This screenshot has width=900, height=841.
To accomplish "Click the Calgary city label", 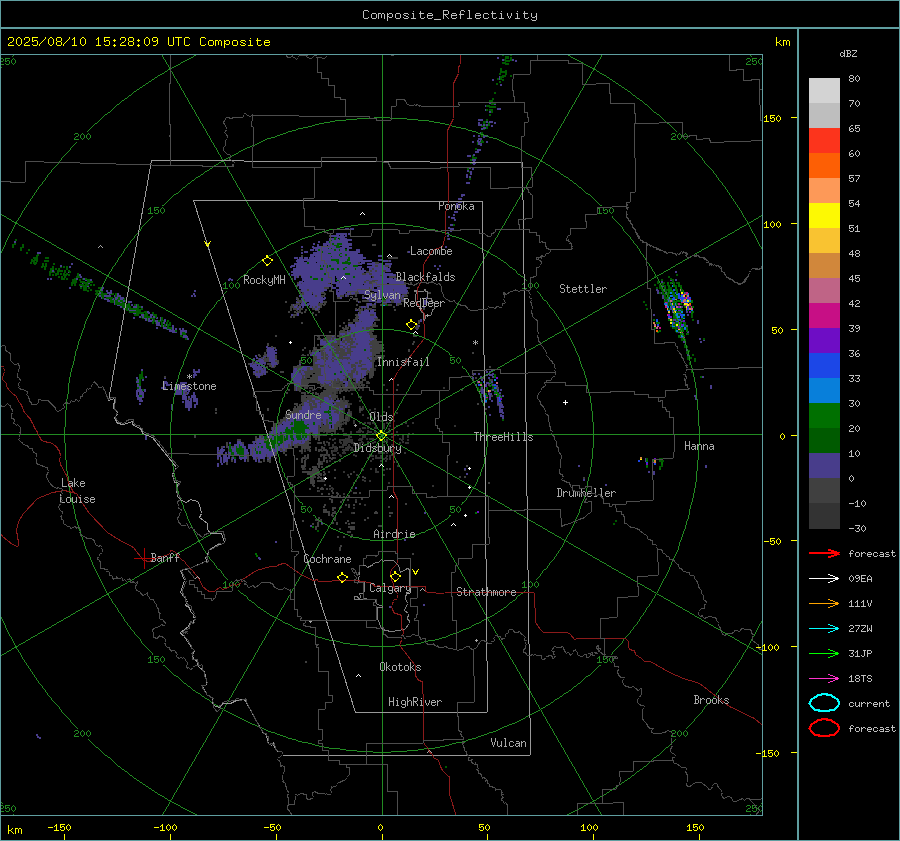I will coord(390,588).
